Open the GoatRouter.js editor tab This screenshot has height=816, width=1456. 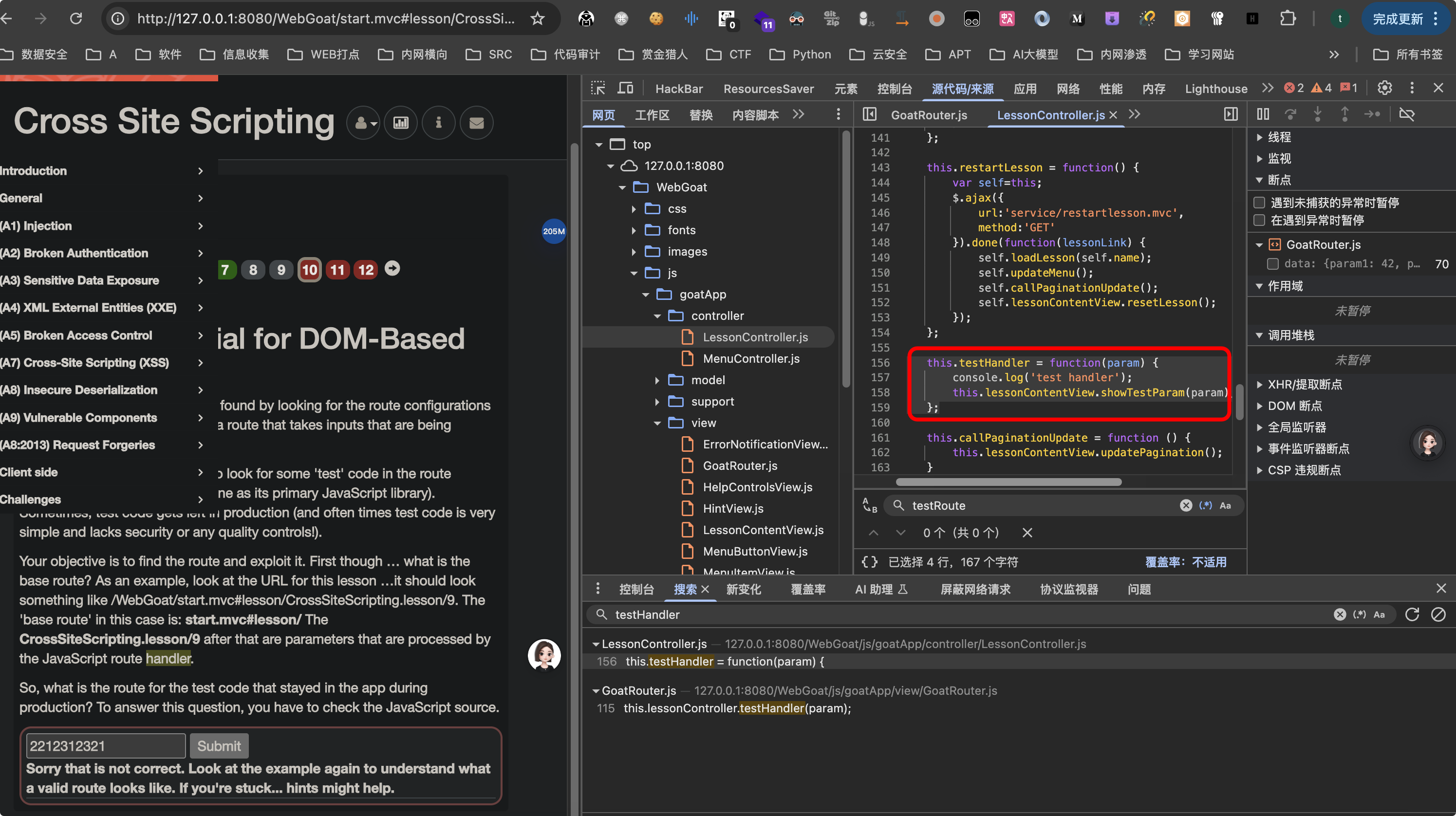[x=929, y=115]
